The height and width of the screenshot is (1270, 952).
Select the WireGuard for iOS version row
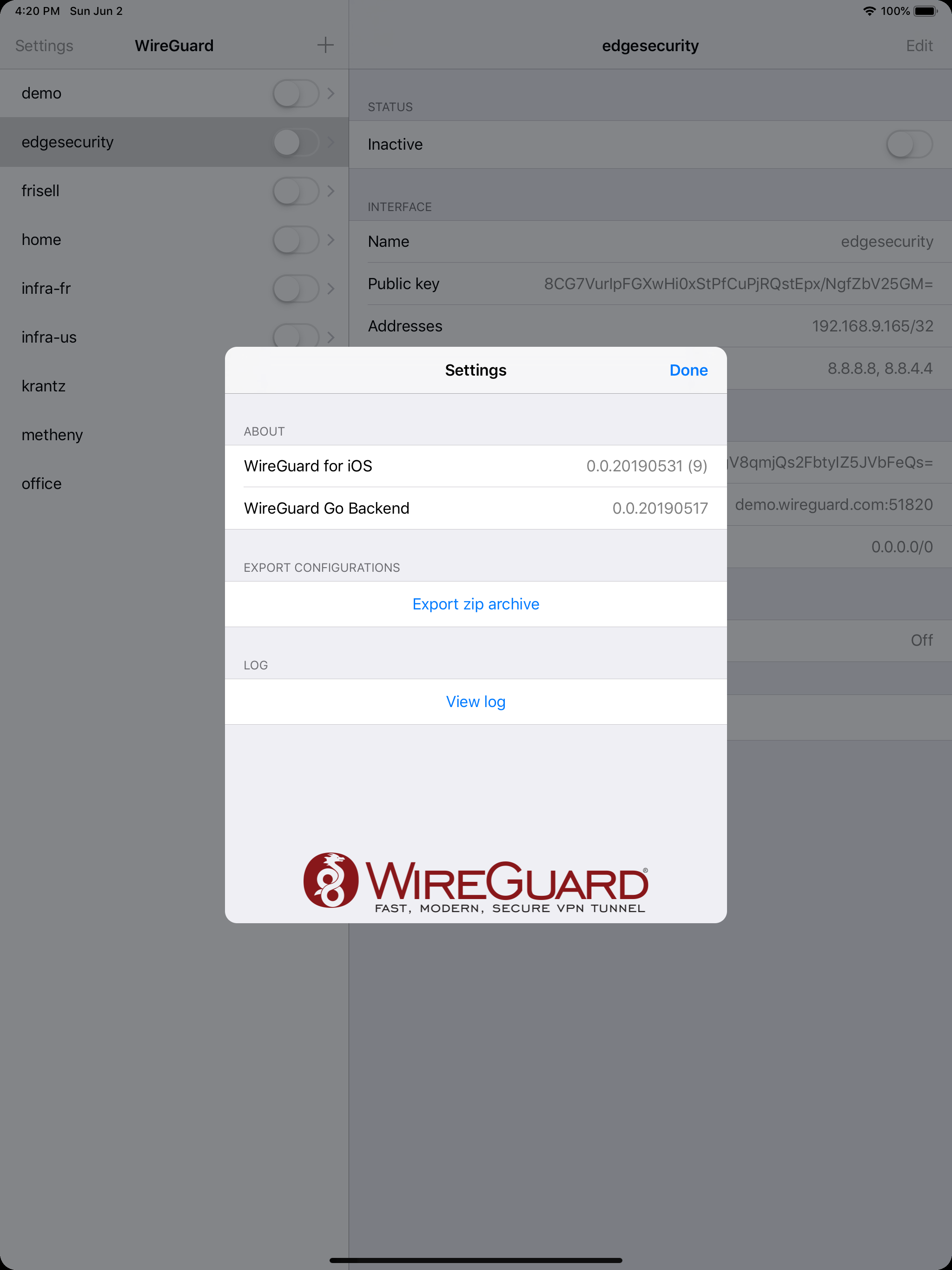tap(476, 466)
